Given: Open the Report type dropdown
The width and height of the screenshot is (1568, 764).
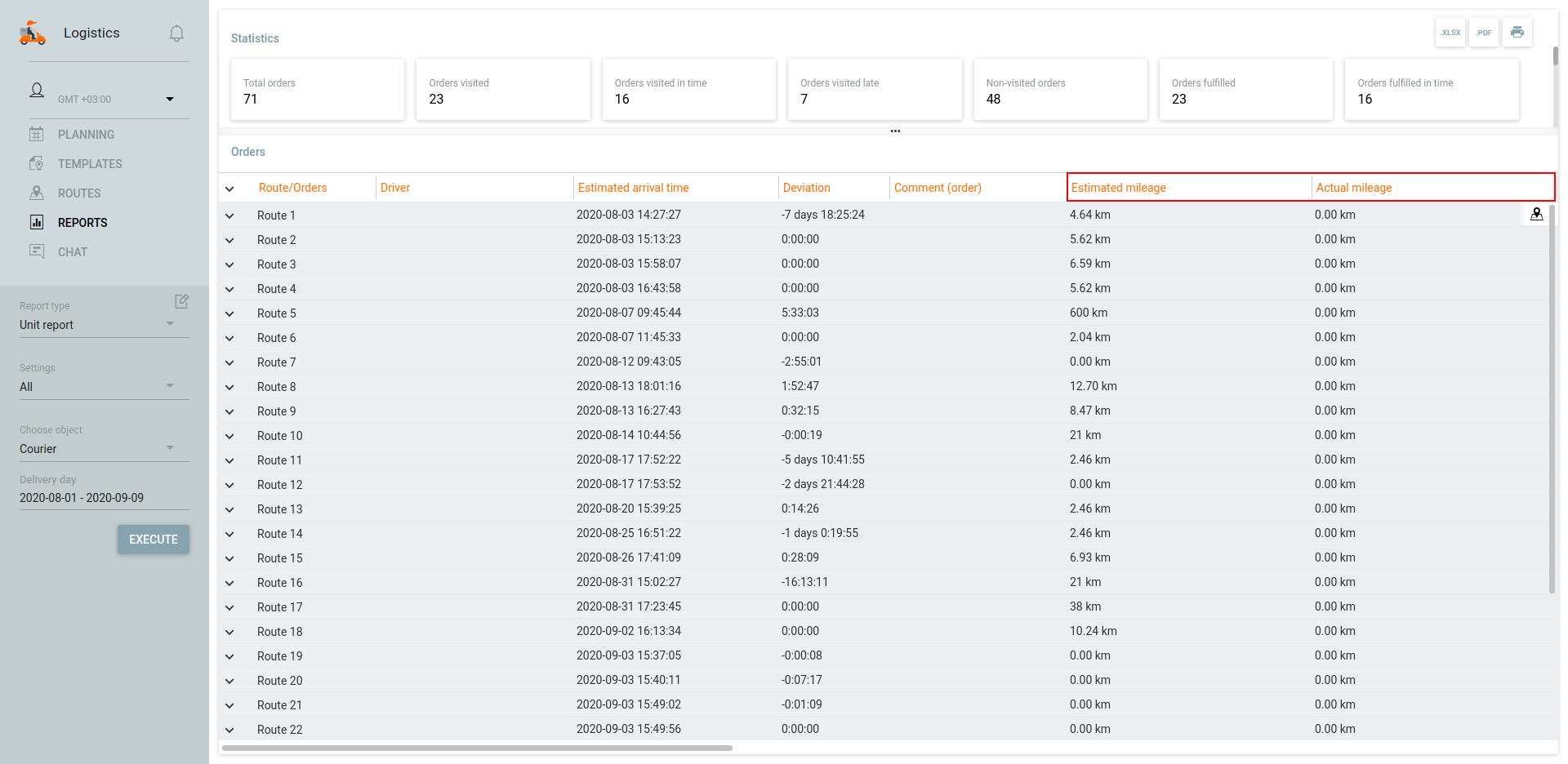Looking at the screenshot, I should 98,325.
